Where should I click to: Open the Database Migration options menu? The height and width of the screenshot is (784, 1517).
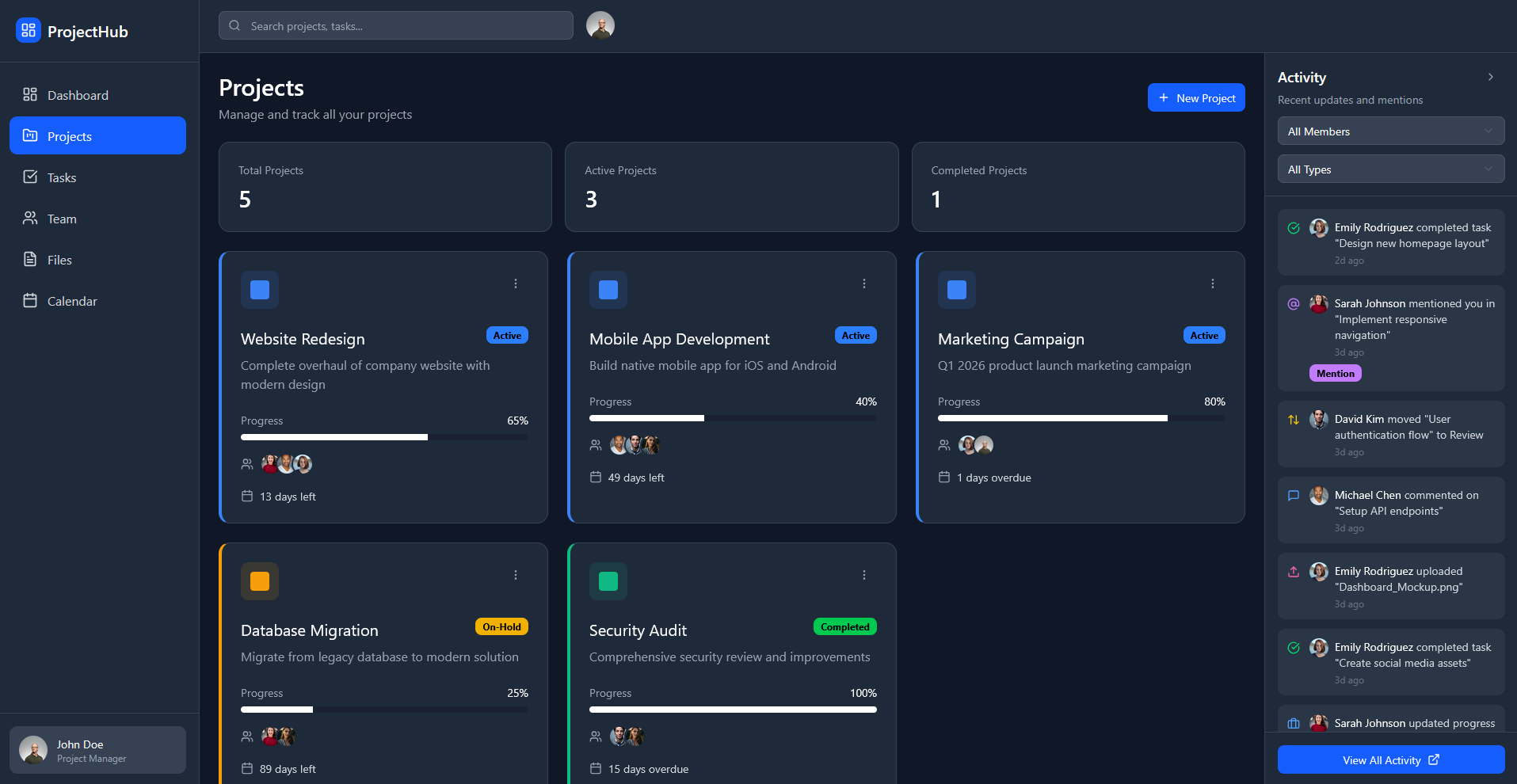point(515,575)
